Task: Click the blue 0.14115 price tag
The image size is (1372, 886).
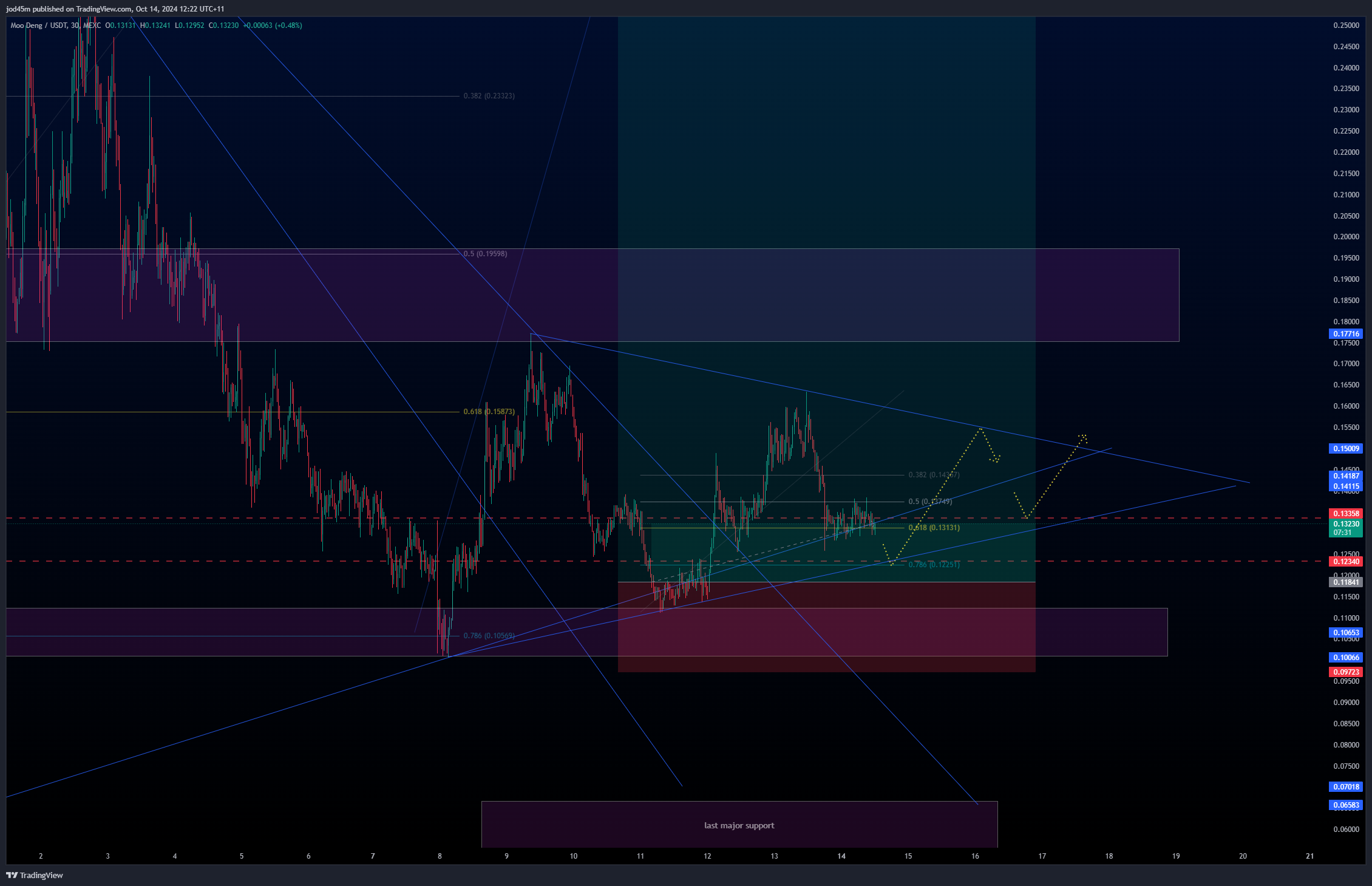Action: click(x=1346, y=486)
